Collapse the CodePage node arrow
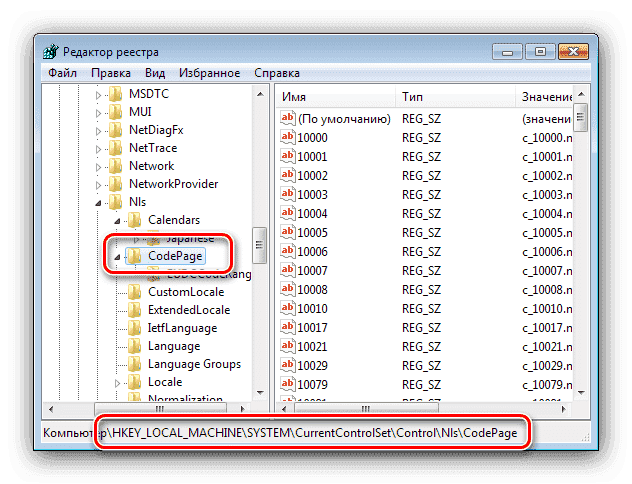 click(x=118, y=256)
